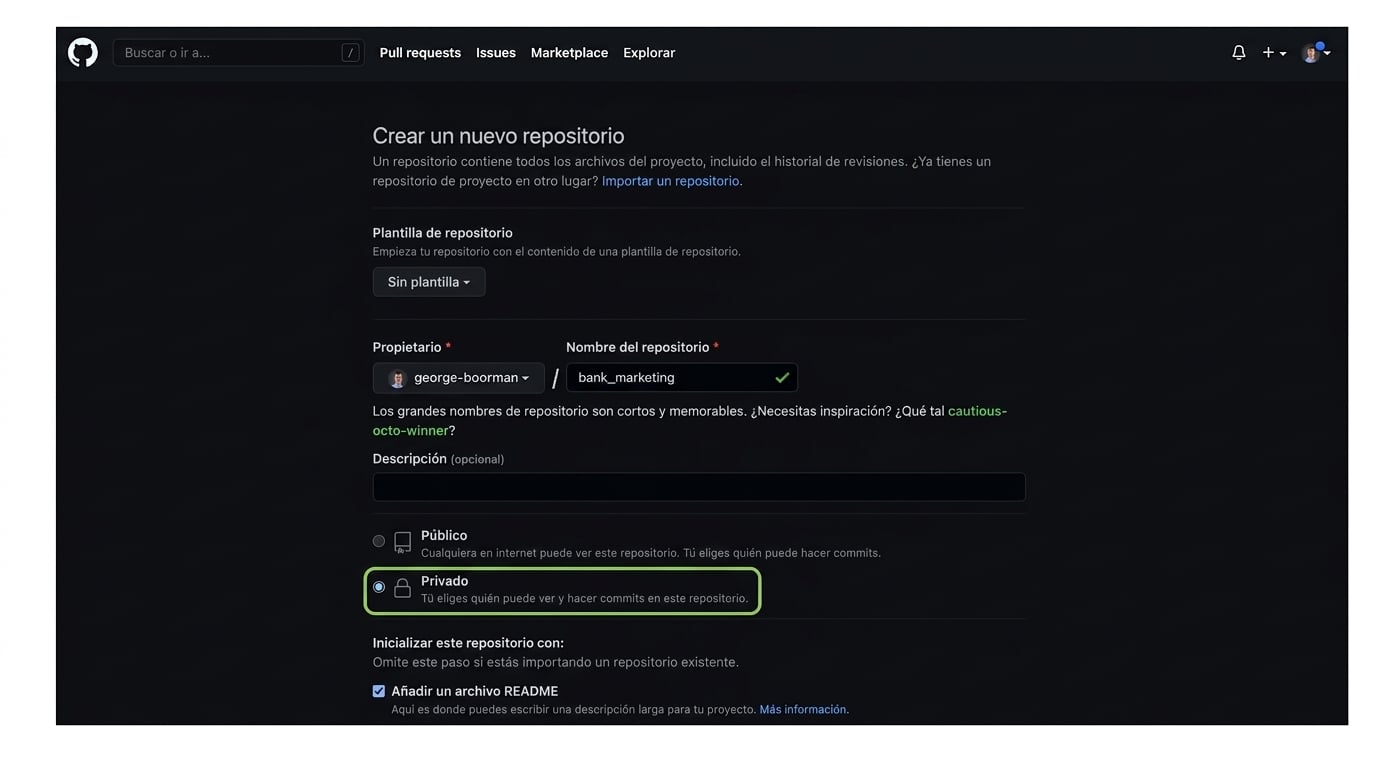Focus the Buscar o ir a search box
This screenshot has height=768, width=1384.
[x=238, y=53]
